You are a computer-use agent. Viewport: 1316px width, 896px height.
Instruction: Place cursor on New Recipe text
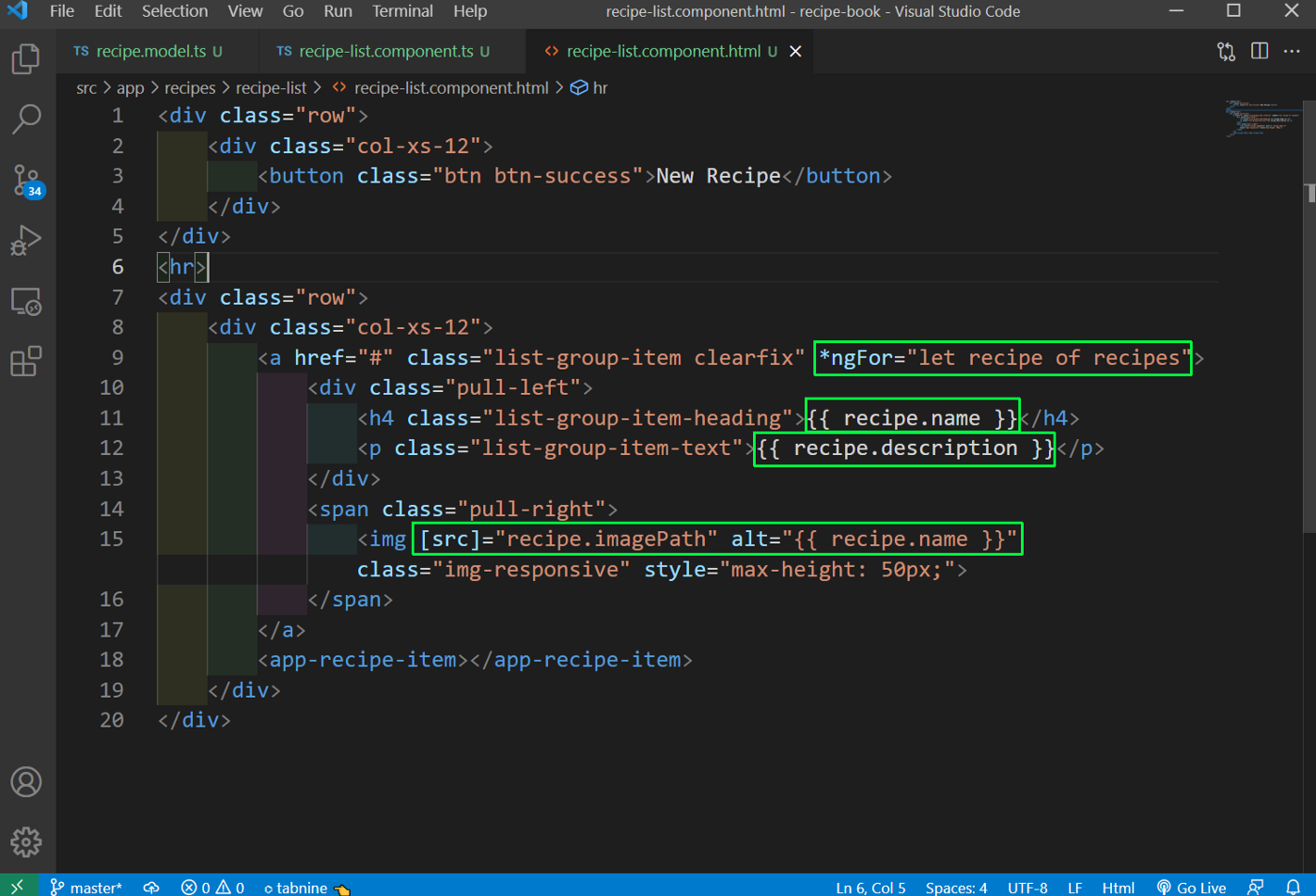718,176
